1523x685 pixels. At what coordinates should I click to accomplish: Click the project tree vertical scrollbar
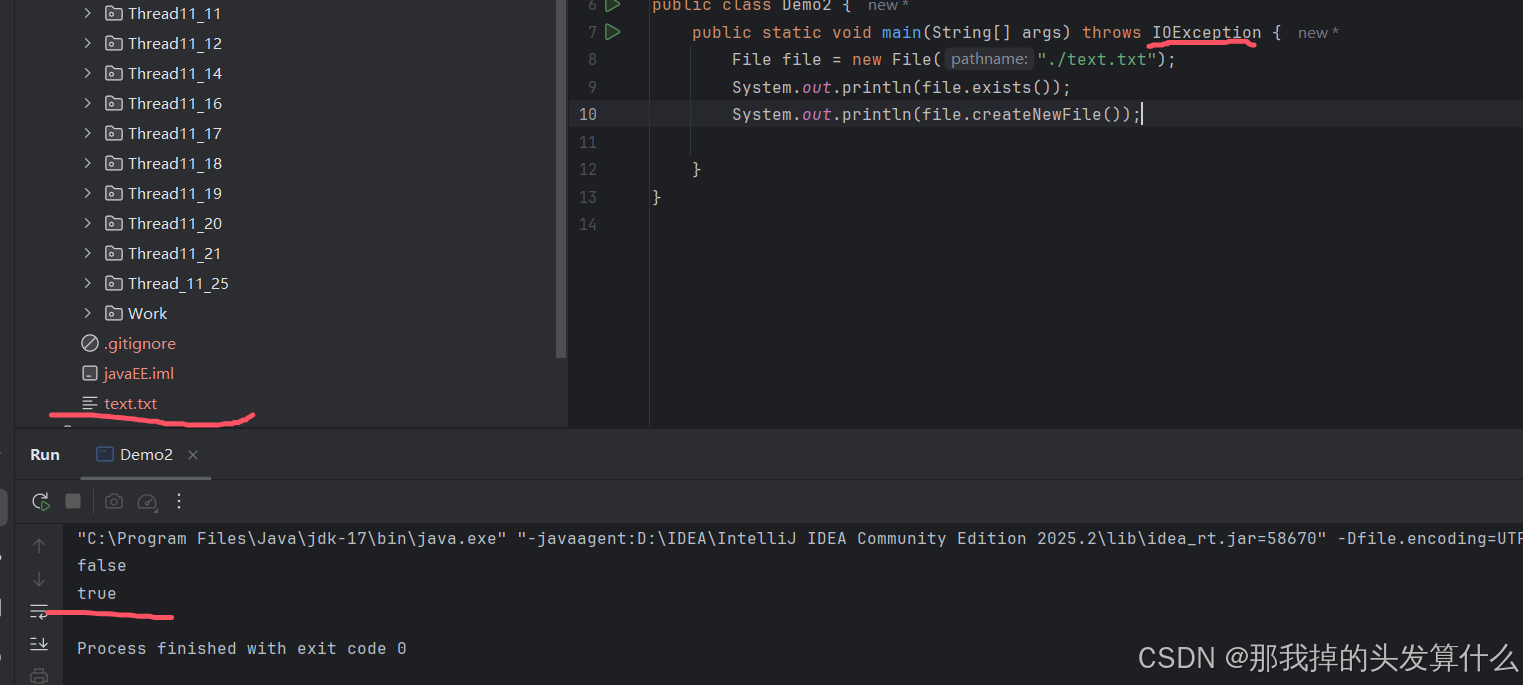coord(561,180)
